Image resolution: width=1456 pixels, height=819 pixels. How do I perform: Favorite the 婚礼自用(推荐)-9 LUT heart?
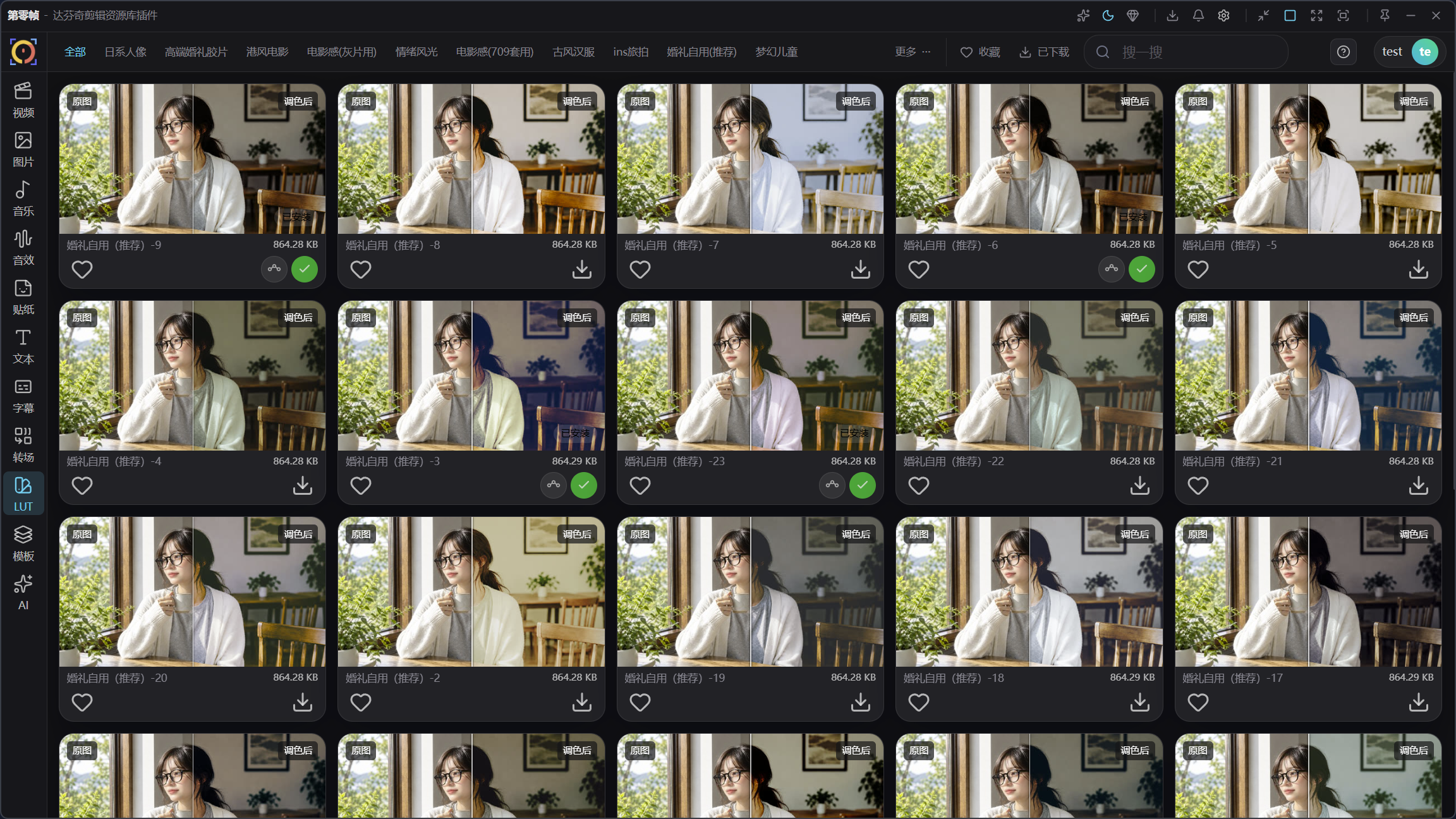82,270
